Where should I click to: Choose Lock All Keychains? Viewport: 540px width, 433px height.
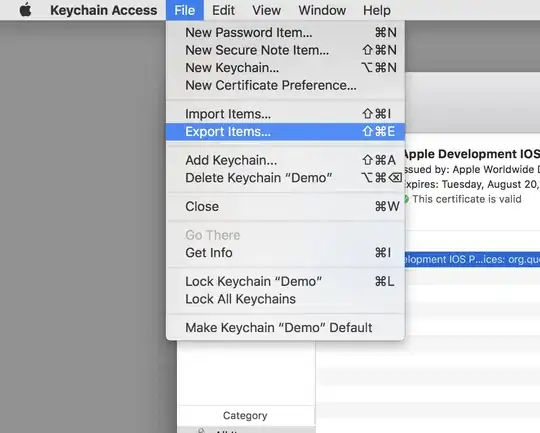point(285,299)
